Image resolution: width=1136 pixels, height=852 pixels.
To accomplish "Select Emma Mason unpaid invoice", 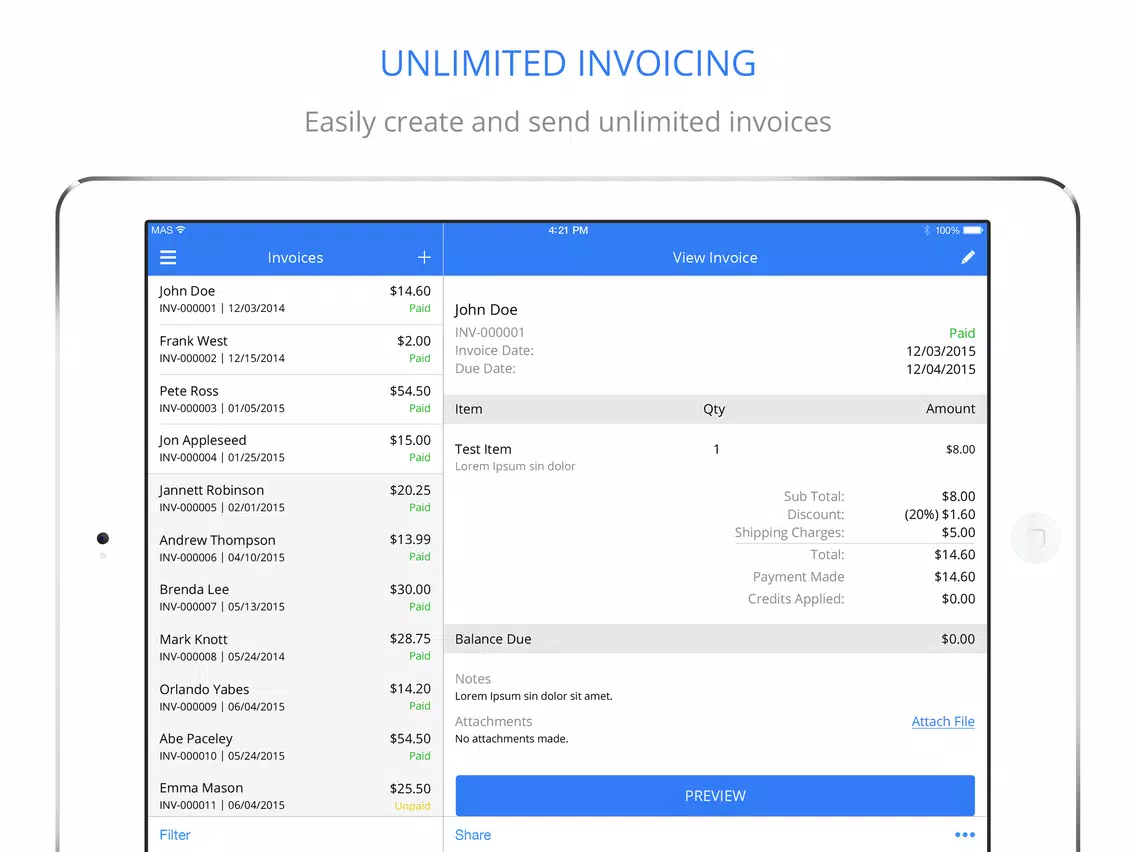I will 295,796.
